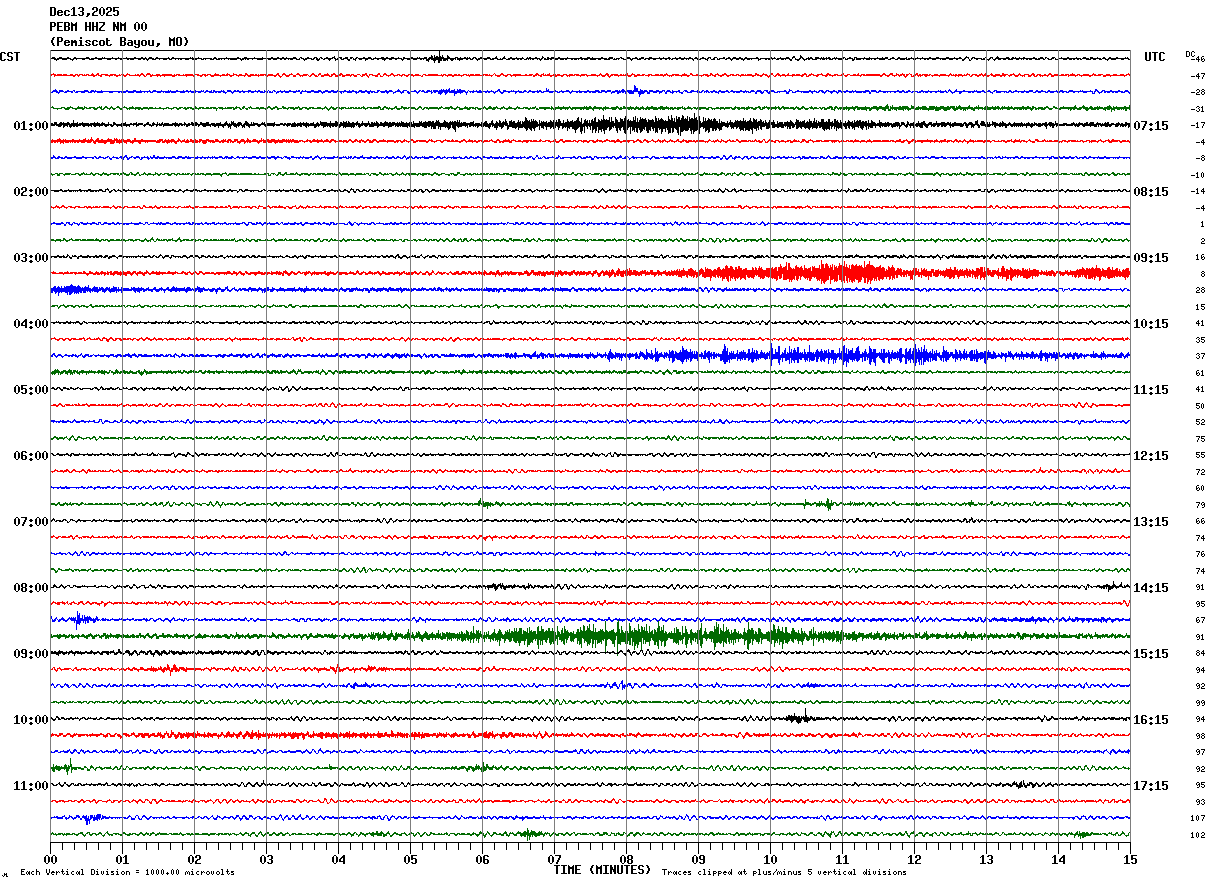Click the CST timezone label

pyautogui.click(x=10, y=57)
